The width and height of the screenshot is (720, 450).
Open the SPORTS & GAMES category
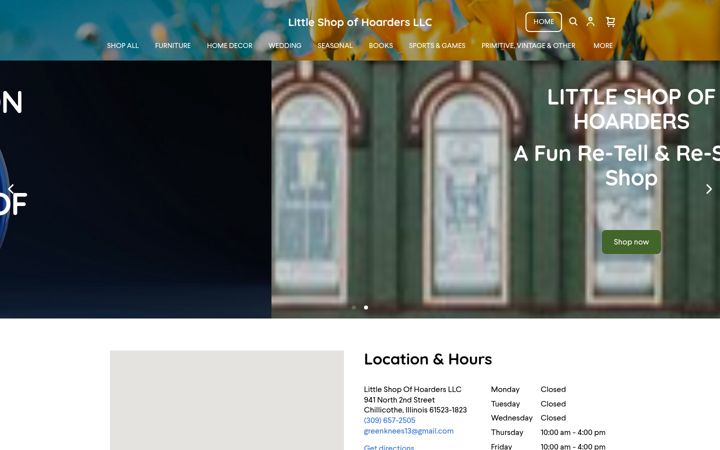437,45
